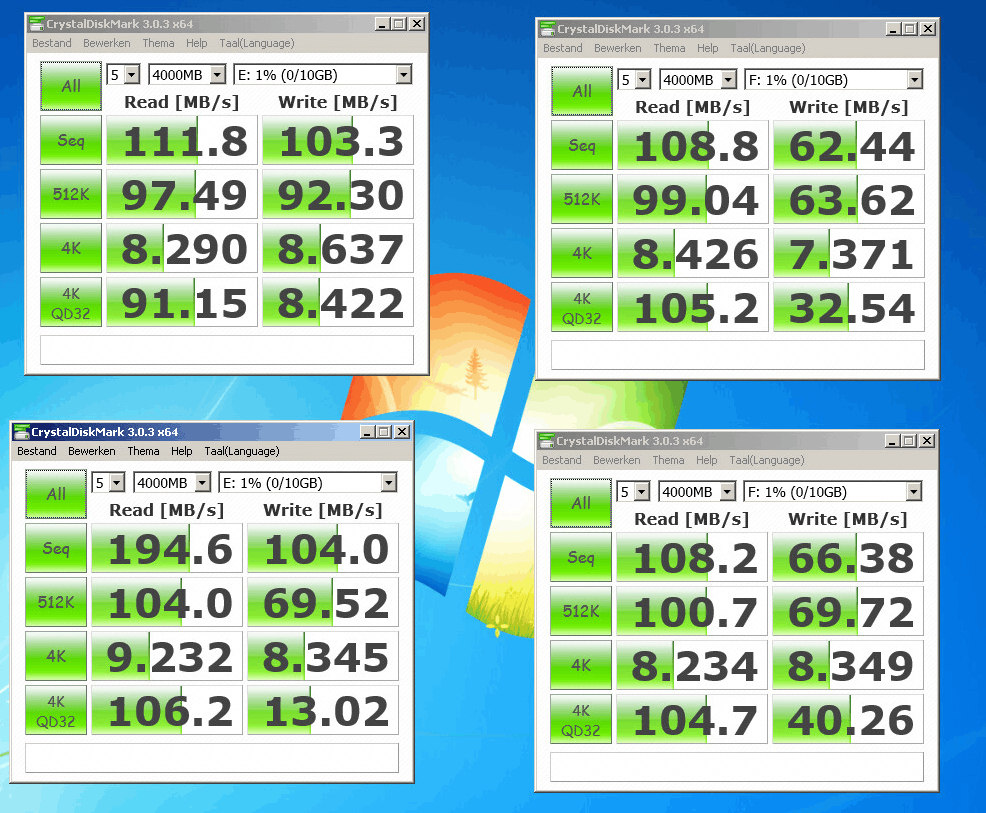Click the 40.26 write result value
Viewport: 986px width, 813px height.
pyautogui.click(x=848, y=719)
